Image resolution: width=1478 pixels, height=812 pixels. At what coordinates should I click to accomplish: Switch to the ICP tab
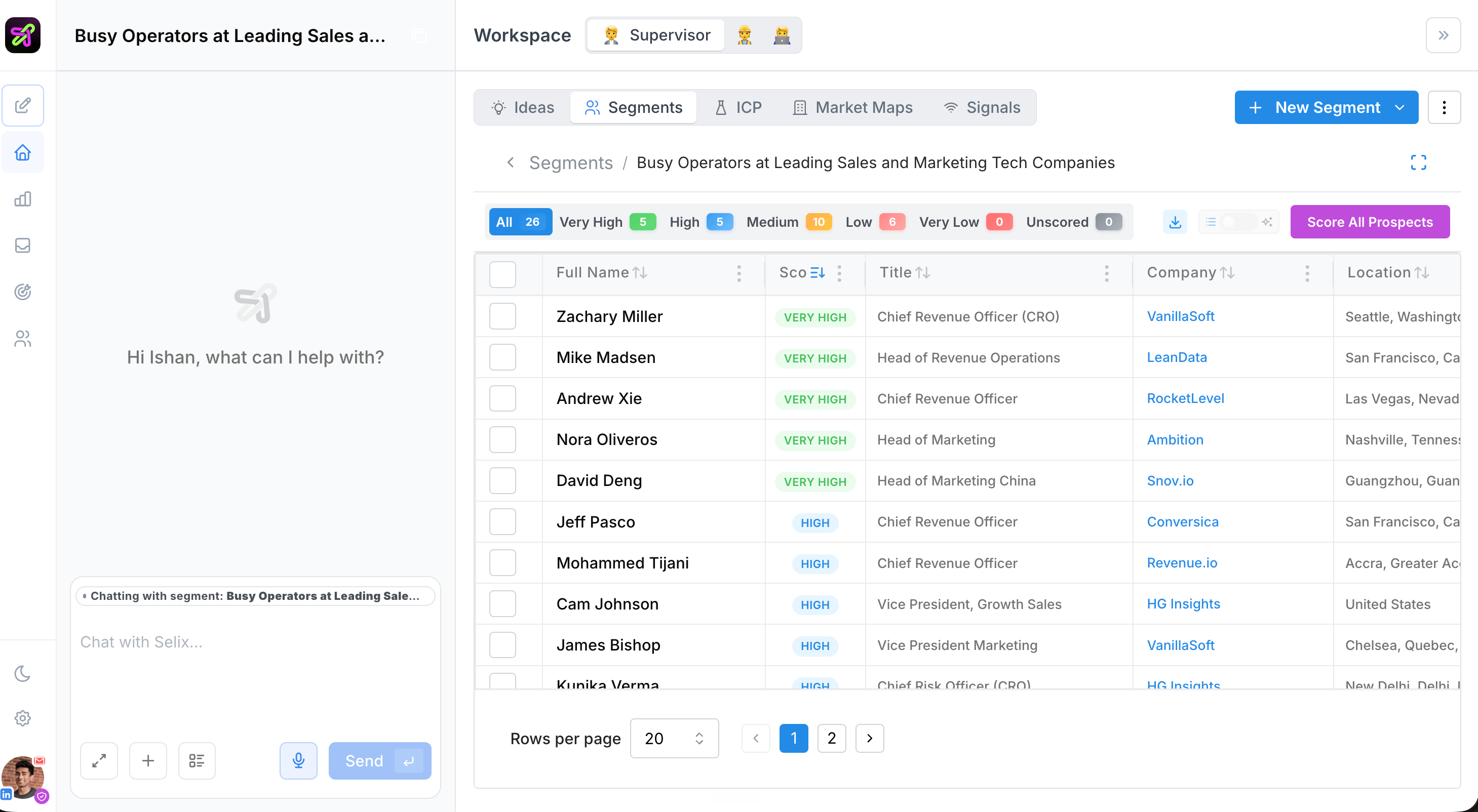coord(738,107)
